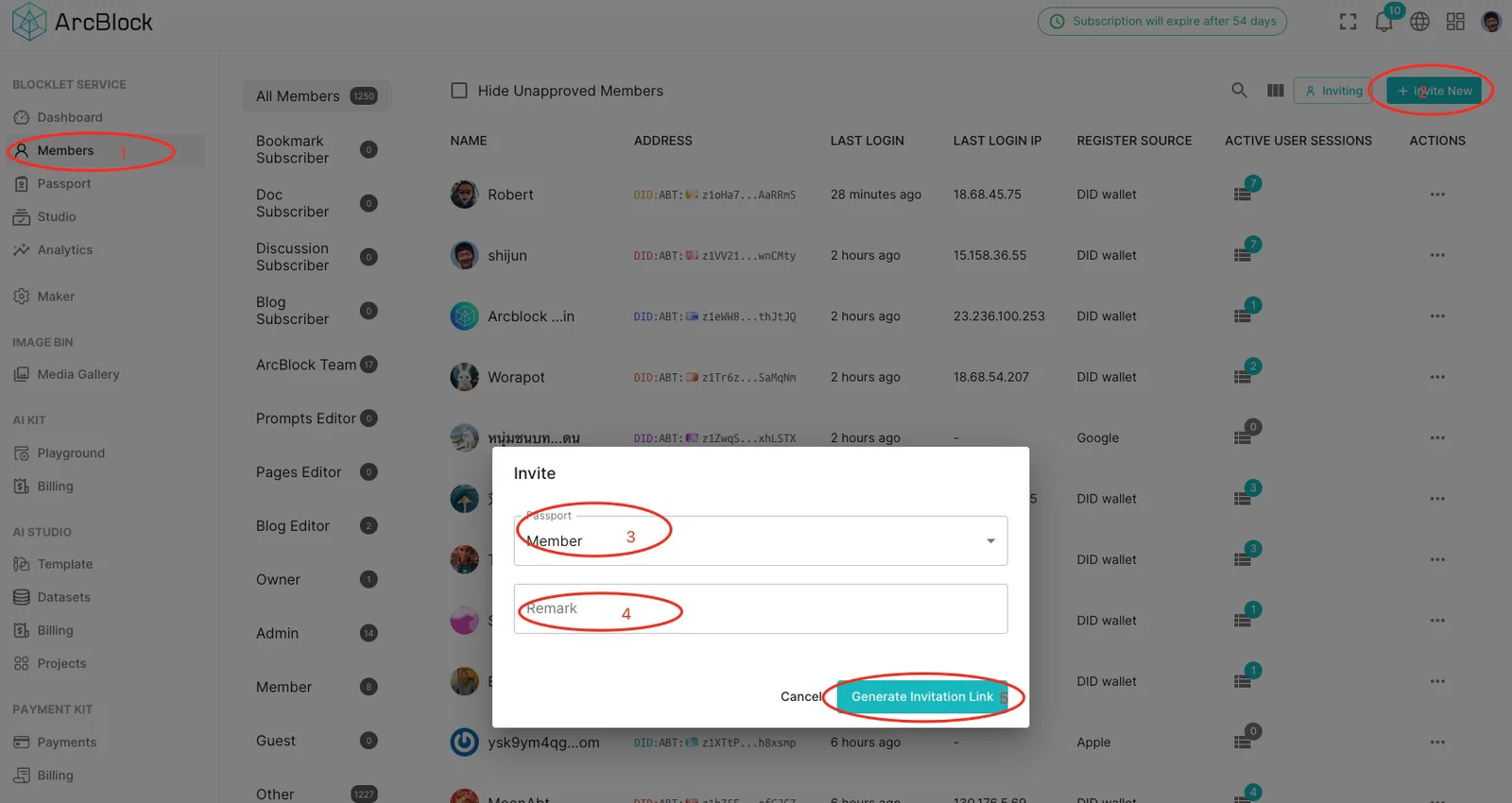Click shijun's avatar in the members table
Viewport: 1512px width, 803px height.
coord(464,255)
